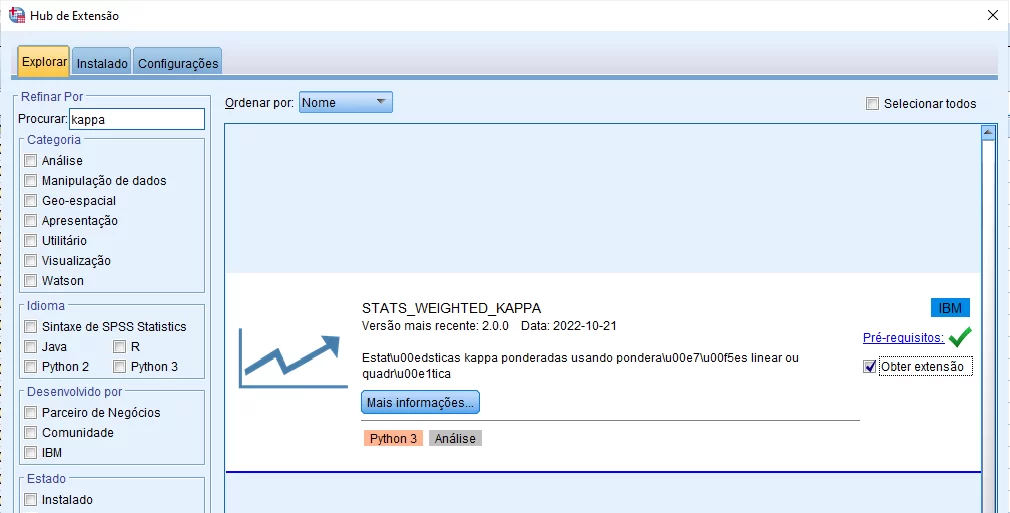Click the Versão mais recente 2.0.0 text
Screen dimensions: 1010x513
435,326
